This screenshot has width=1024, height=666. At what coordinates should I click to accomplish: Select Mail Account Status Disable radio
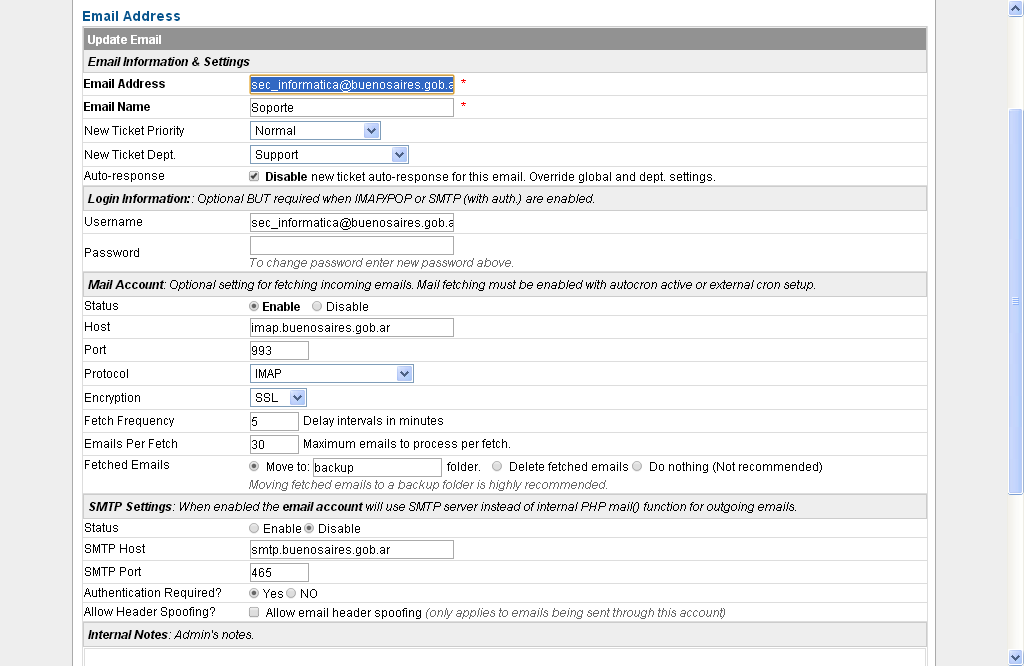tap(317, 306)
